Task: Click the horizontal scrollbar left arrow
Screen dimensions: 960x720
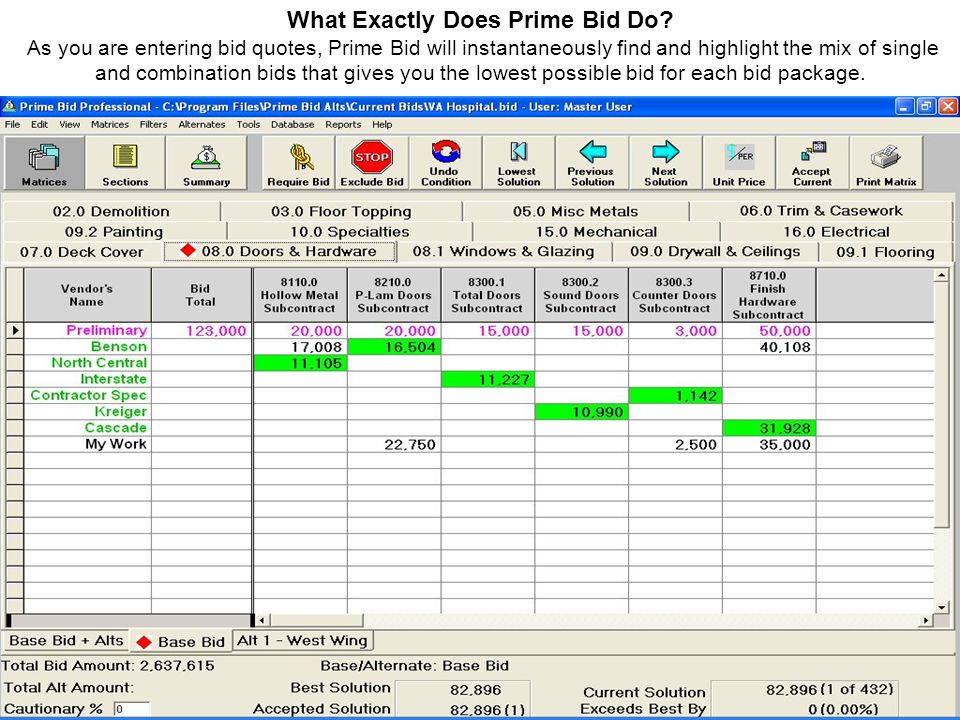Action: click(261, 620)
